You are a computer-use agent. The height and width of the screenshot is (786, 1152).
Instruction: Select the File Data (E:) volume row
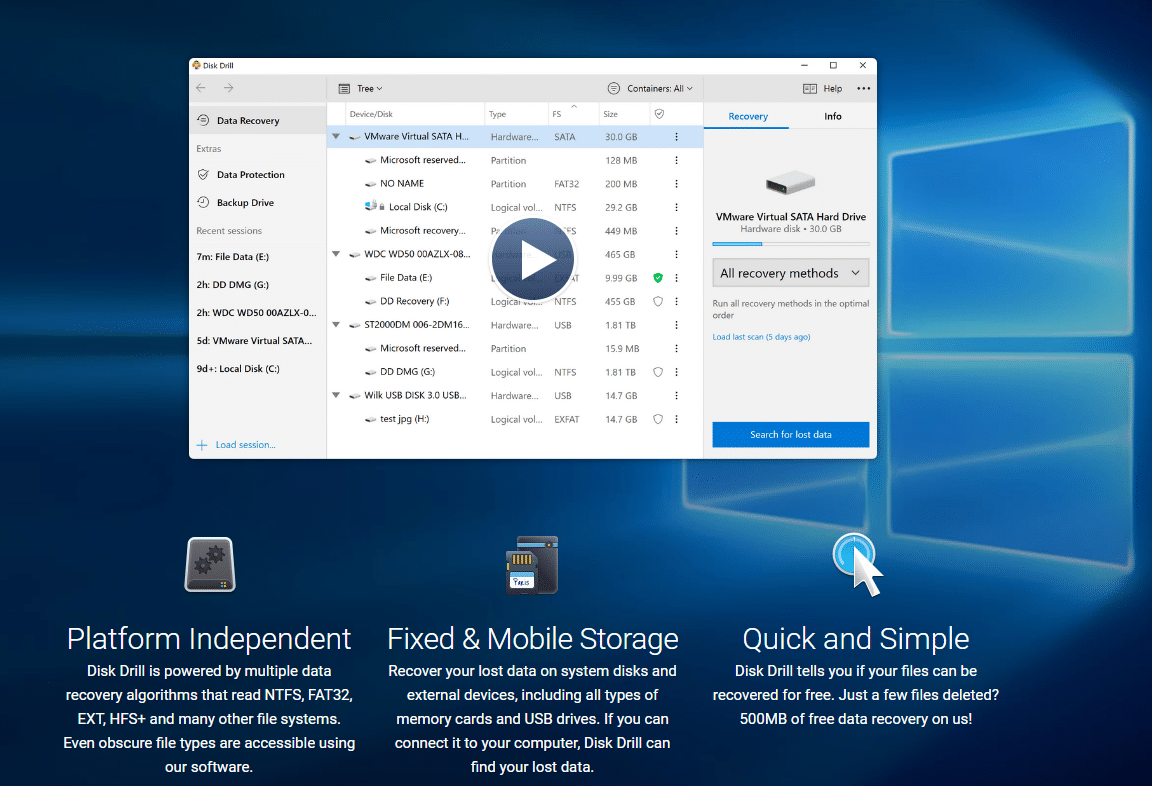tap(515, 278)
